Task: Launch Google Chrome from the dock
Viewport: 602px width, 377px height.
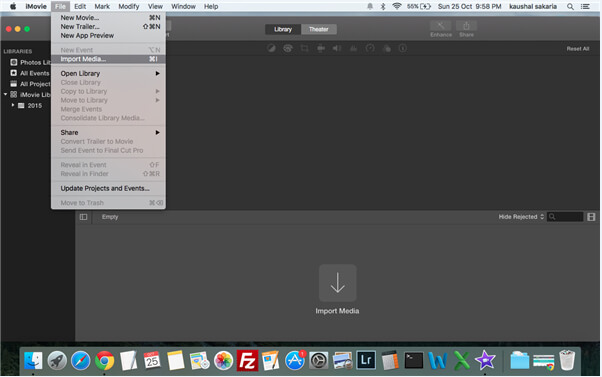Action: point(104,361)
